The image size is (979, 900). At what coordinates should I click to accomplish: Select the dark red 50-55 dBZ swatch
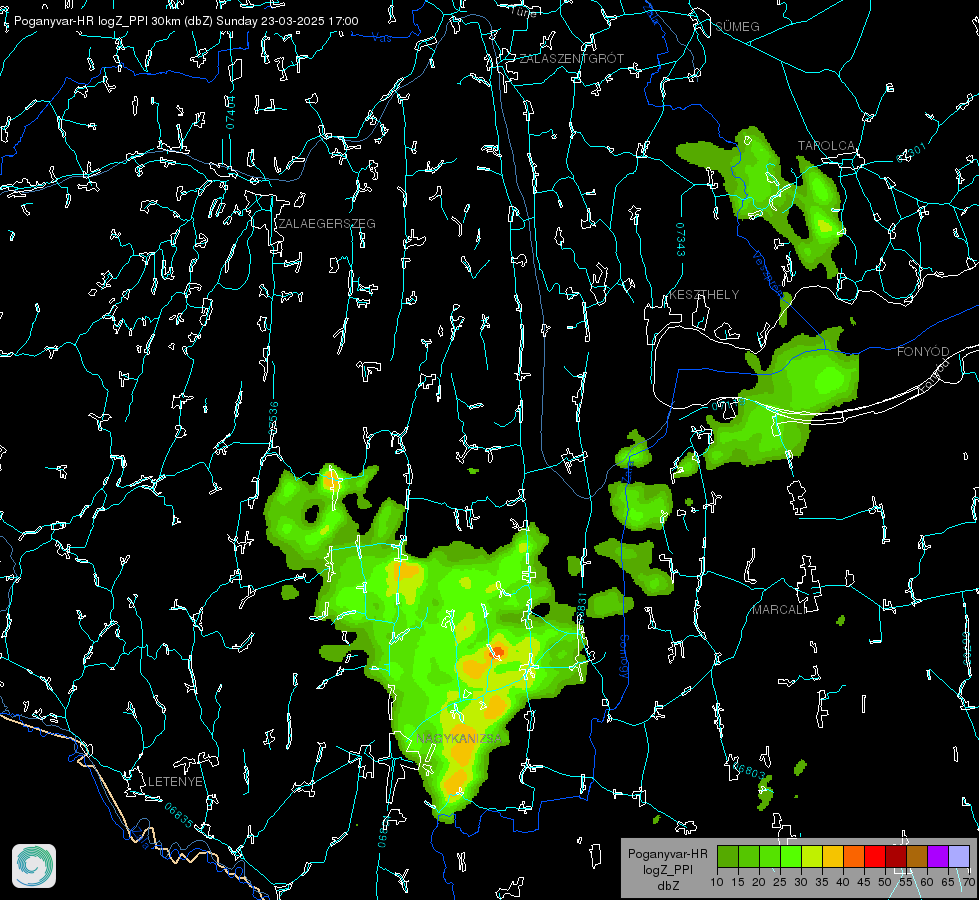[896, 856]
